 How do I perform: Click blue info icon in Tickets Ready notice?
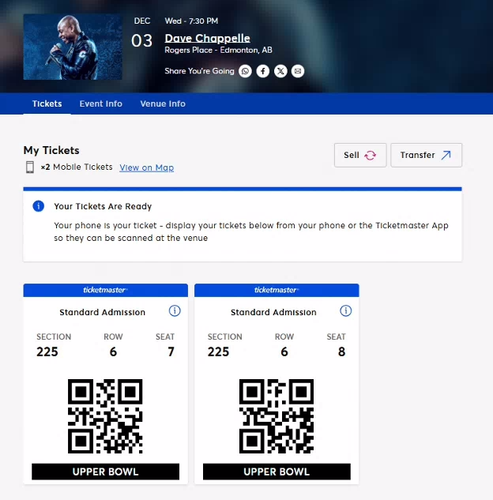38,206
